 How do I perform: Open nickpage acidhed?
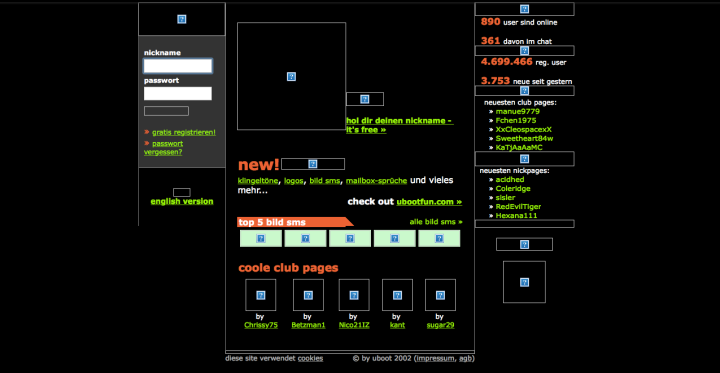[x=510, y=180]
